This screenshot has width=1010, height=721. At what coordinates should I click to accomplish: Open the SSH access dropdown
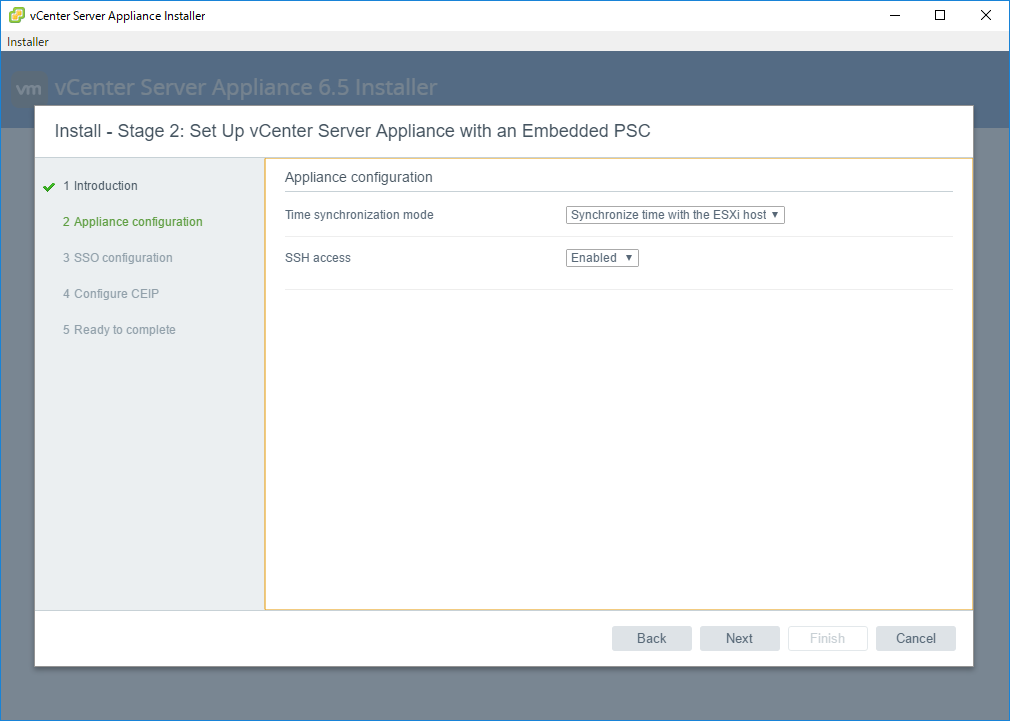602,258
